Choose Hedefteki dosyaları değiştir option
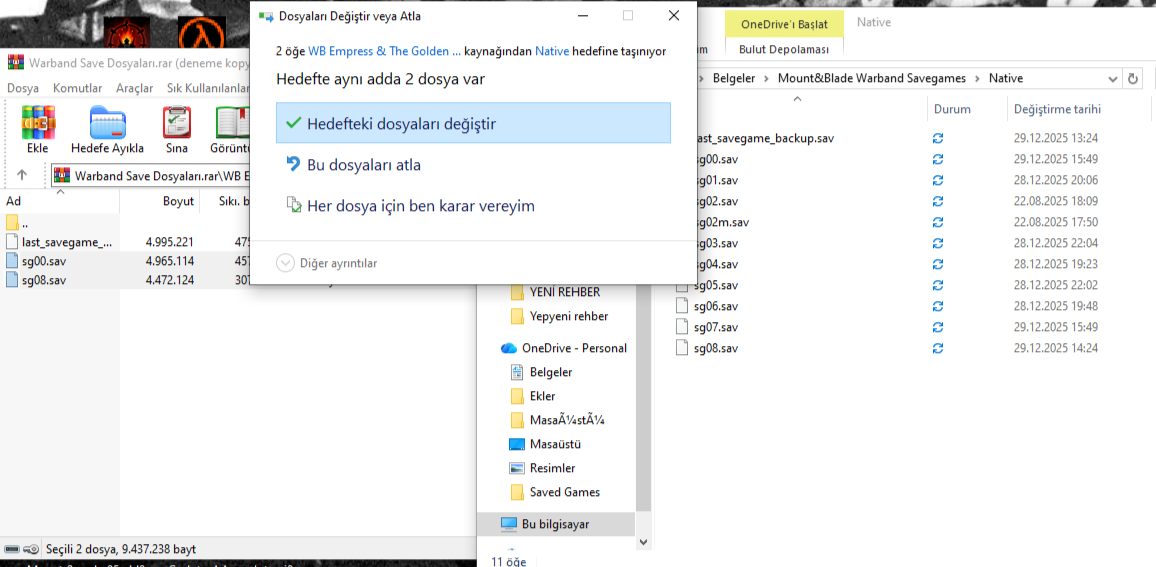The image size is (1156, 567). click(x=473, y=123)
